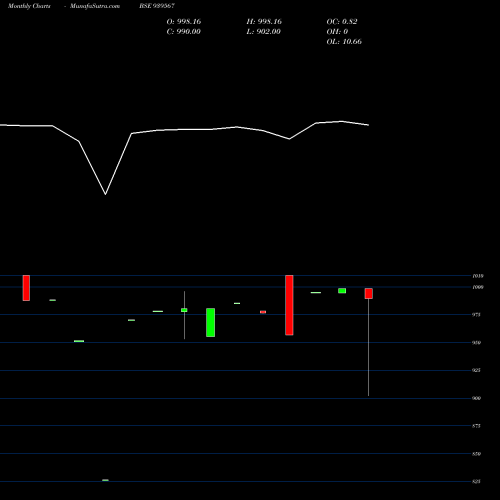Select the tallest red candlestick

289,305
